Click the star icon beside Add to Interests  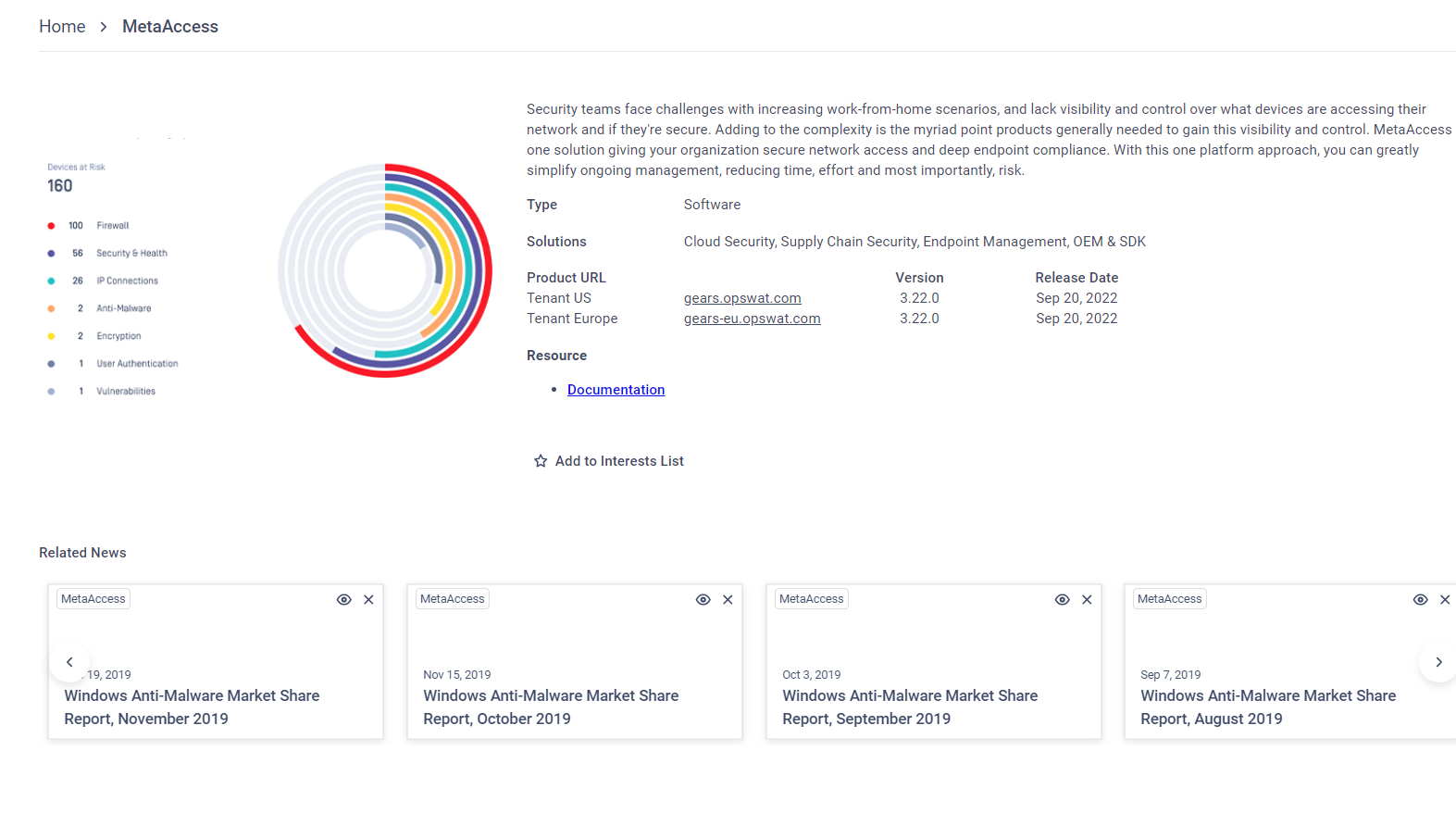tap(541, 461)
